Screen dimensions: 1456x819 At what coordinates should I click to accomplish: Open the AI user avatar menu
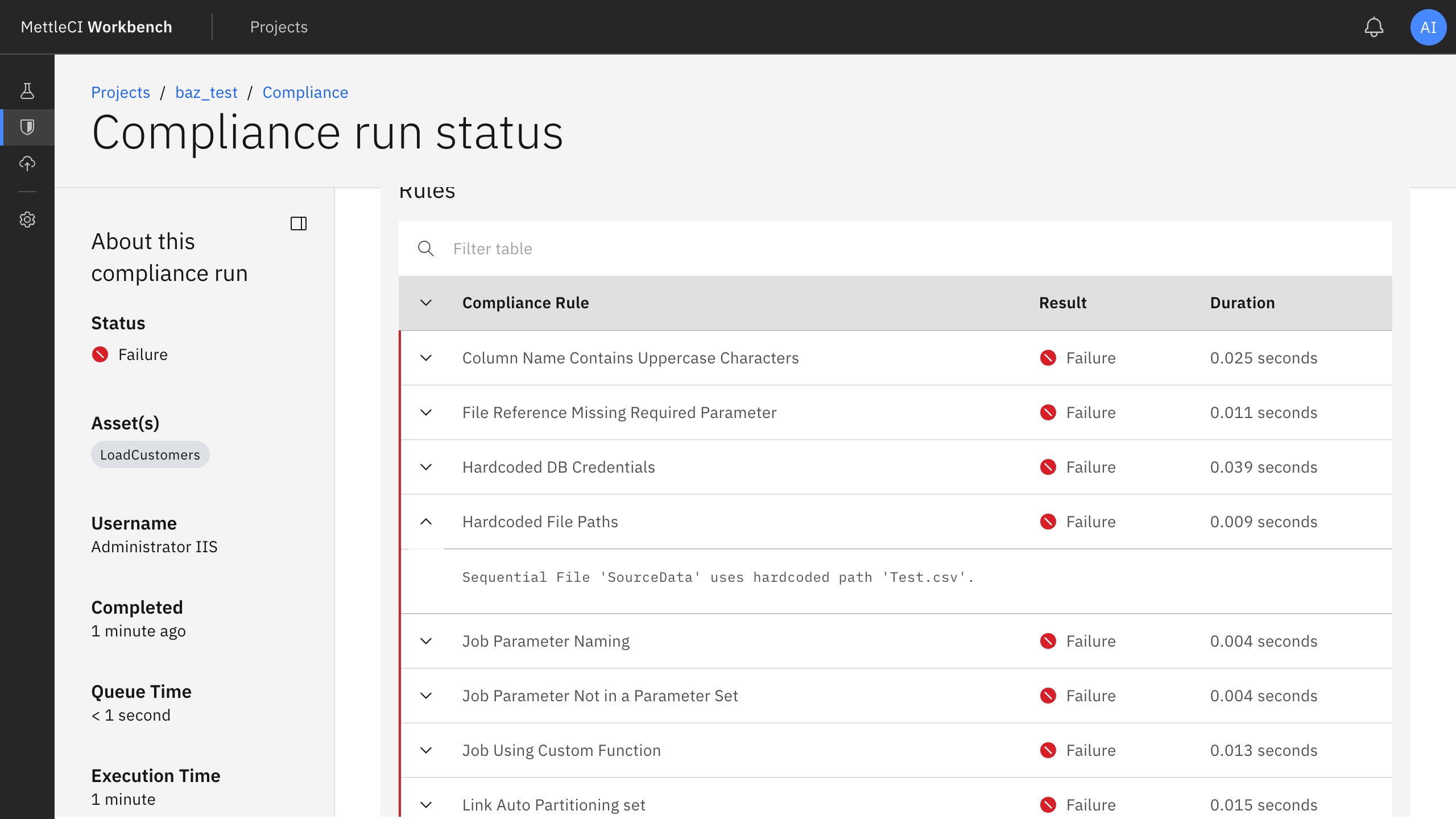click(x=1428, y=27)
